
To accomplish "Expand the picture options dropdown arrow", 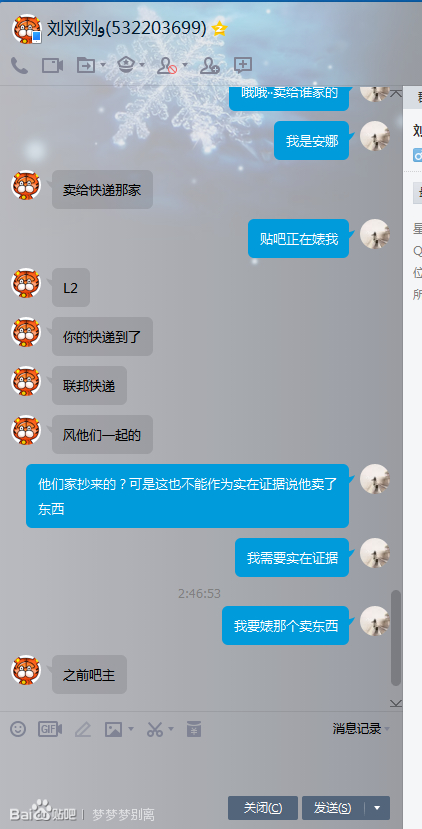I will [131, 730].
